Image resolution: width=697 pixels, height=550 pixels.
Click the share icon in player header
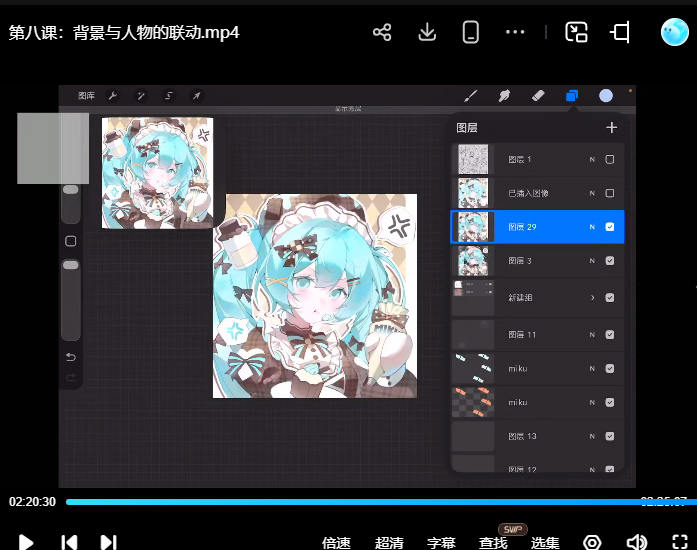click(381, 32)
